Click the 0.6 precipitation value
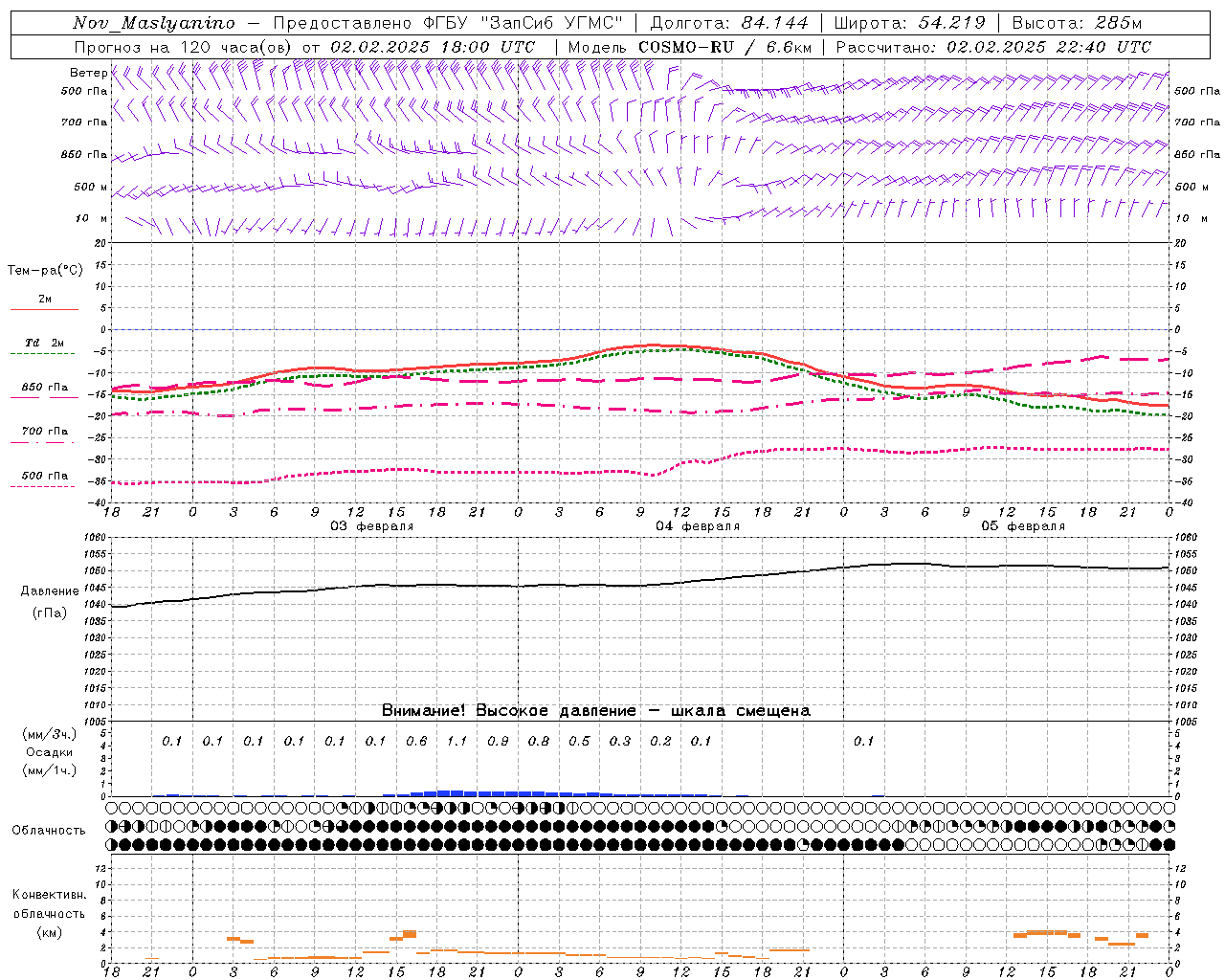This screenshot has height=980, width=1225. point(416,741)
